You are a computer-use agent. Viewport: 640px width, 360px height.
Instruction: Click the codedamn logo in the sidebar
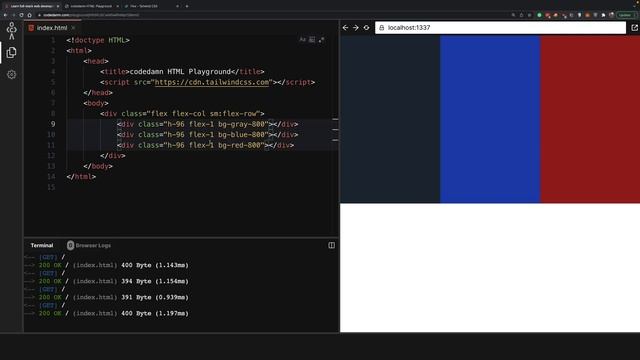pos(11,31)
